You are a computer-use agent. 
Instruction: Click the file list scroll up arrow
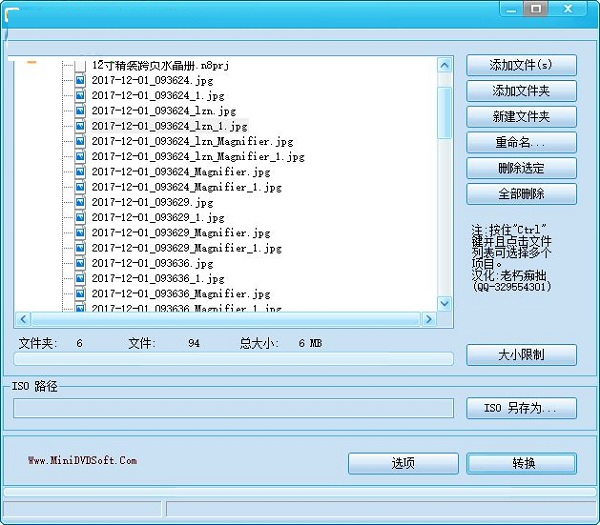click(x=444, y=65)
